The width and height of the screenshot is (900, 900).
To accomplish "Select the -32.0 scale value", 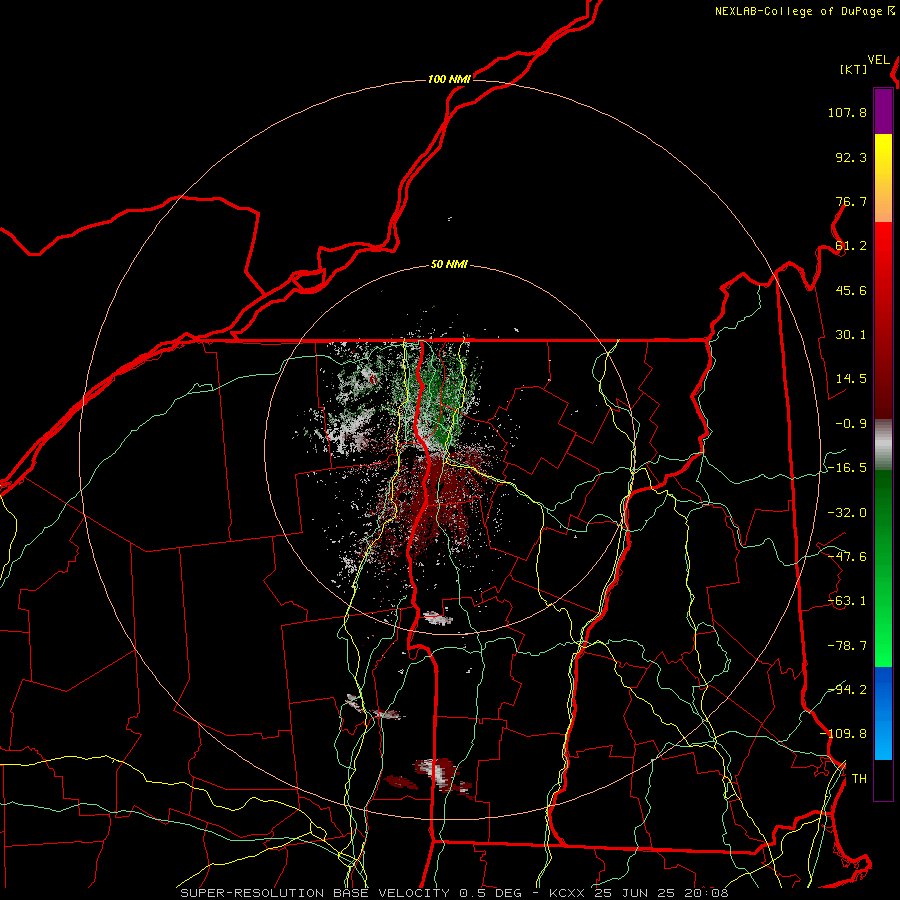I will pos(847,513).
